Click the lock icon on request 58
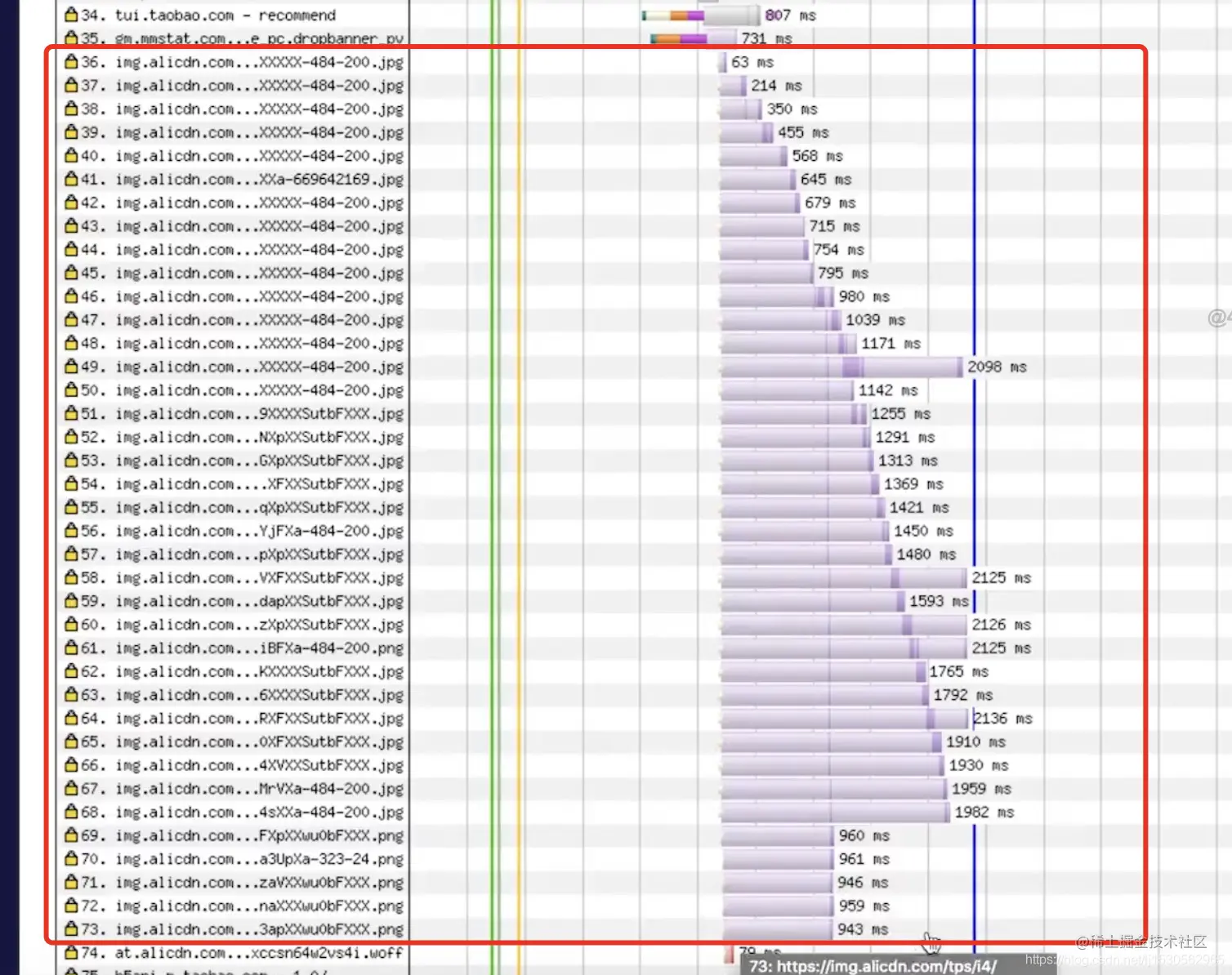The width and height of the screenshot is (1232, 975). (x=71, y=577)
